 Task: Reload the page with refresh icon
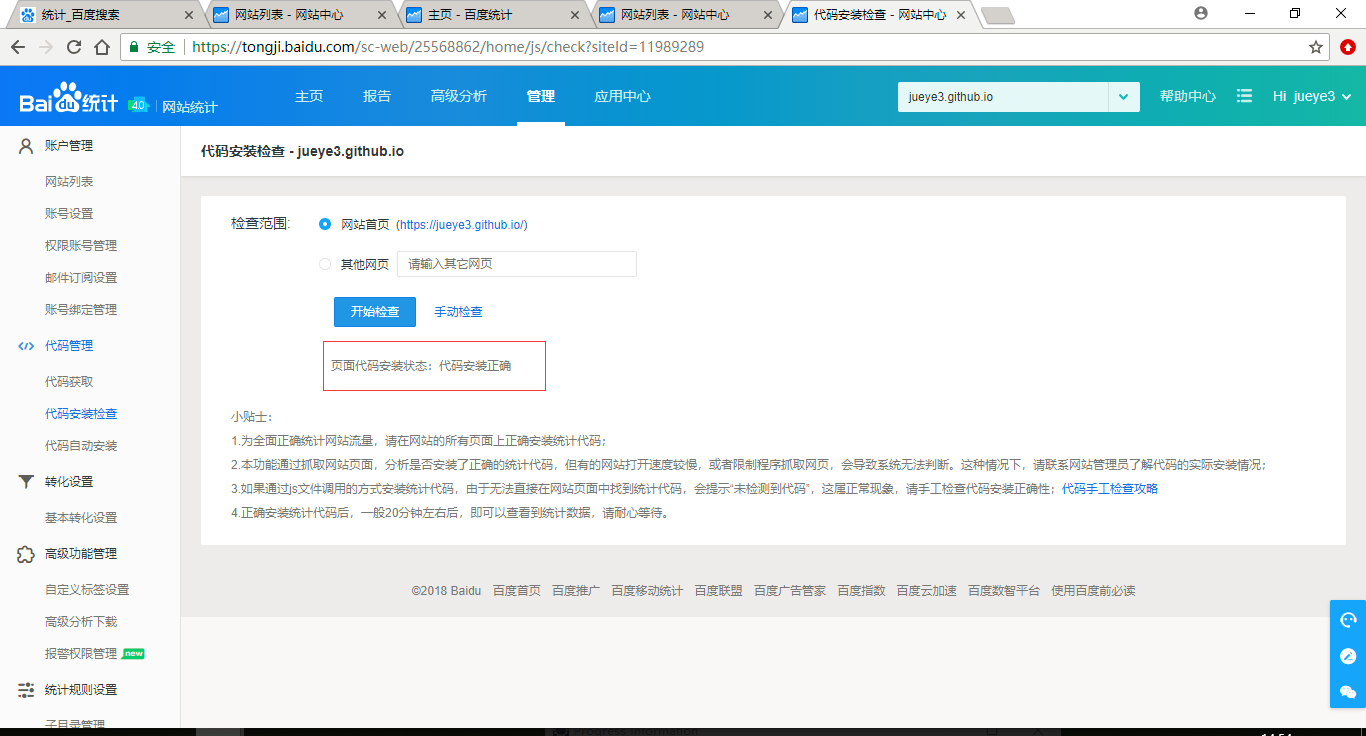click(74, 47)
